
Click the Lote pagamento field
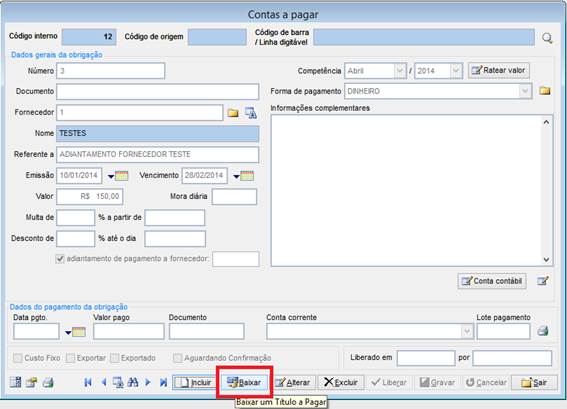[503, 331]
